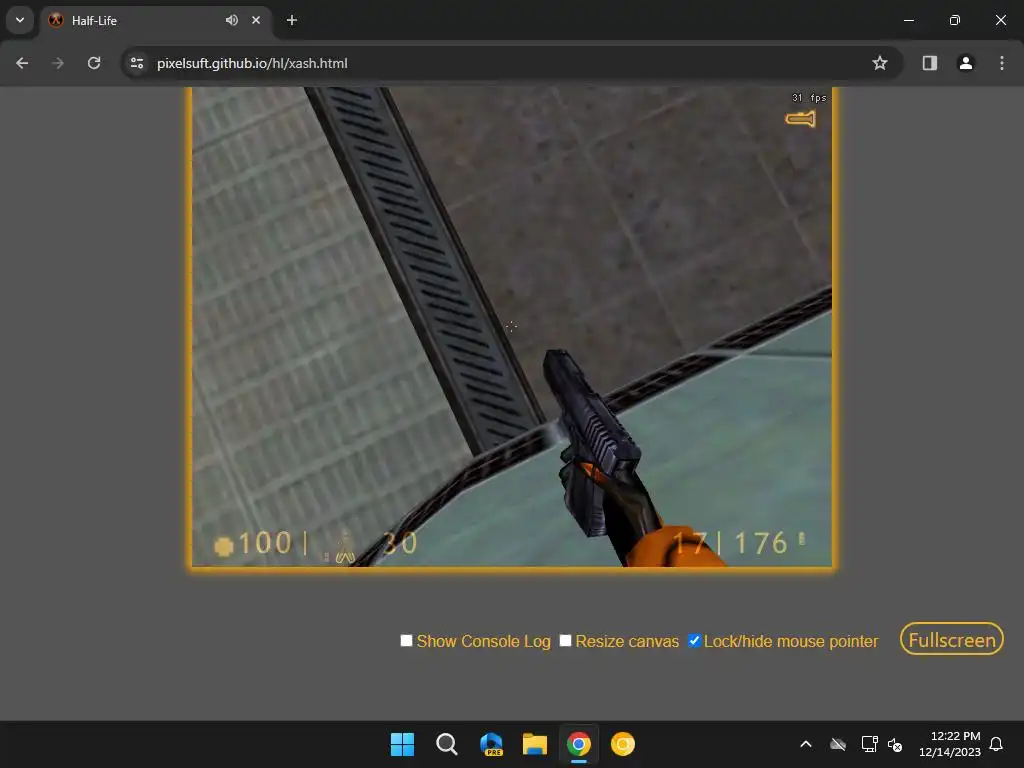1024x768 pixels.
Task: Bookmark this page with the star
Action: [x=880, y=63]
